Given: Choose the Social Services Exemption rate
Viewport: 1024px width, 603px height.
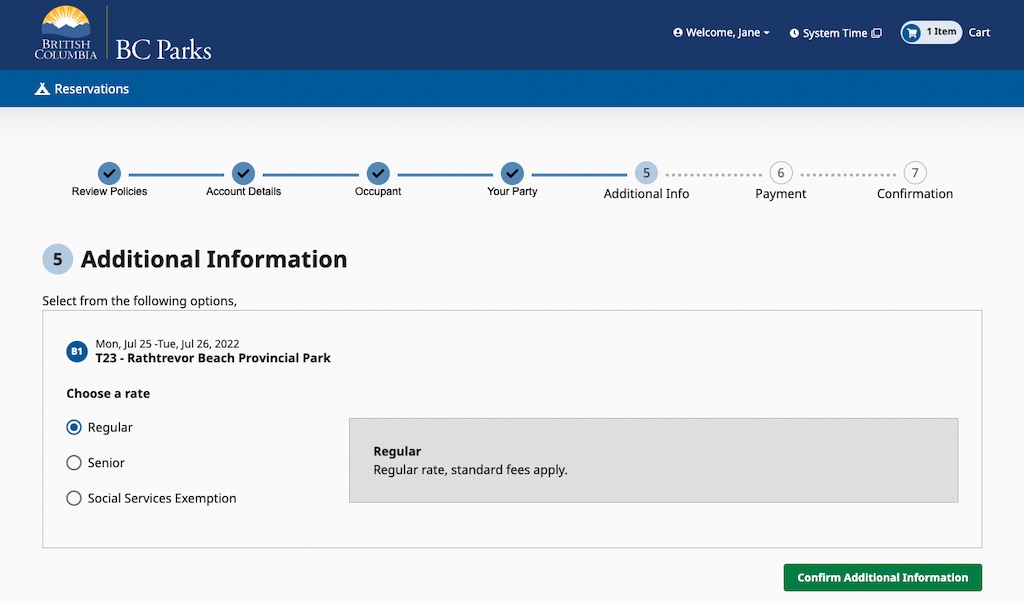Looking at the screenshot, I should pyautogui.click(x=74, y=498).
